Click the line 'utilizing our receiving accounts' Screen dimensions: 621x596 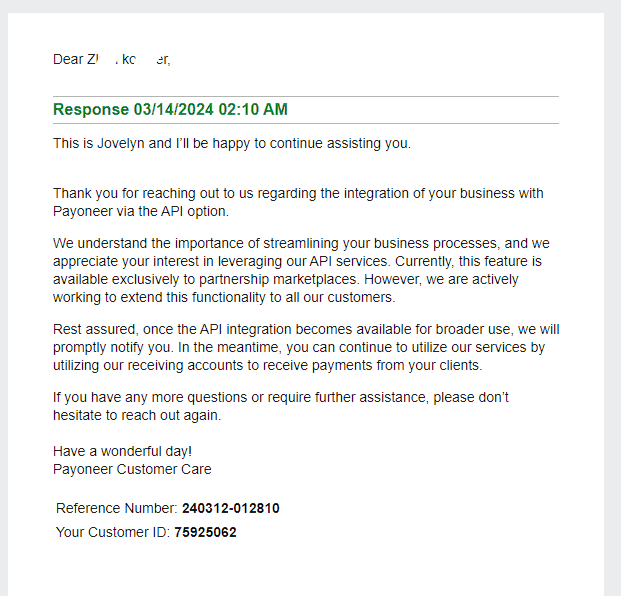(268, 365)
